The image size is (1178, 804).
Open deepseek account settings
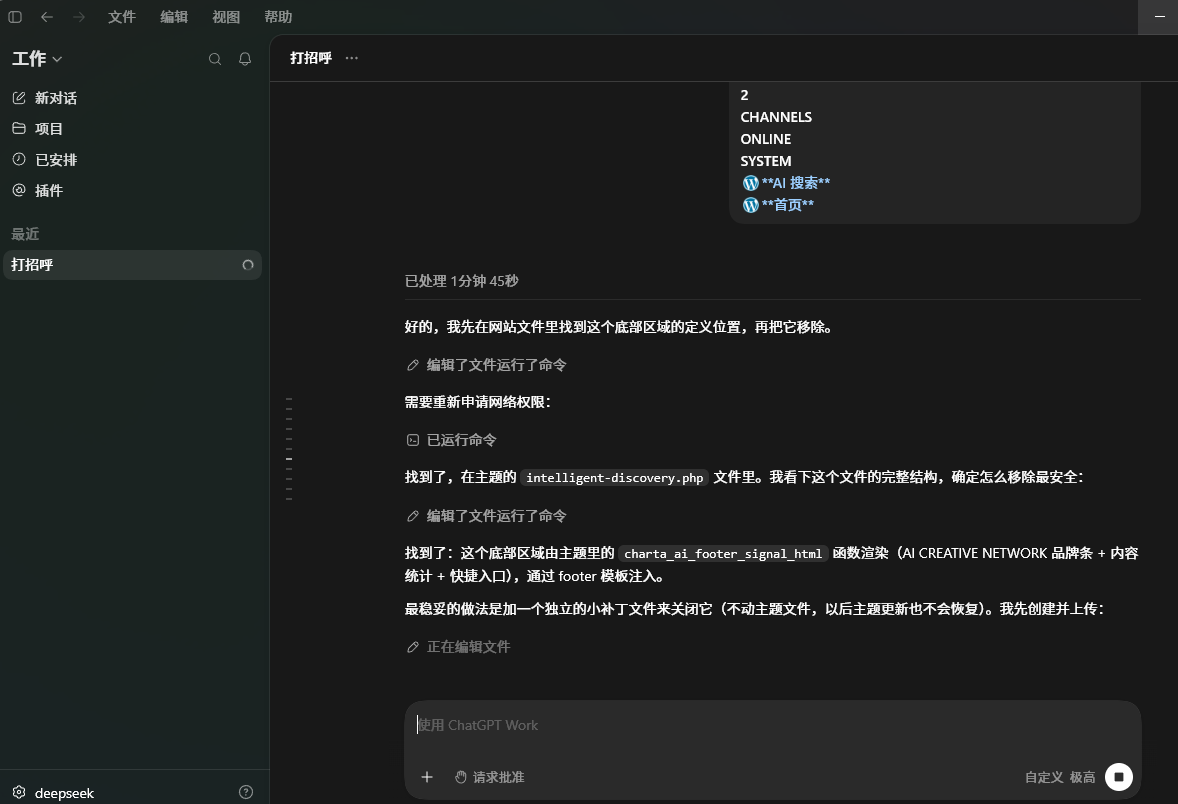point(64,793)
